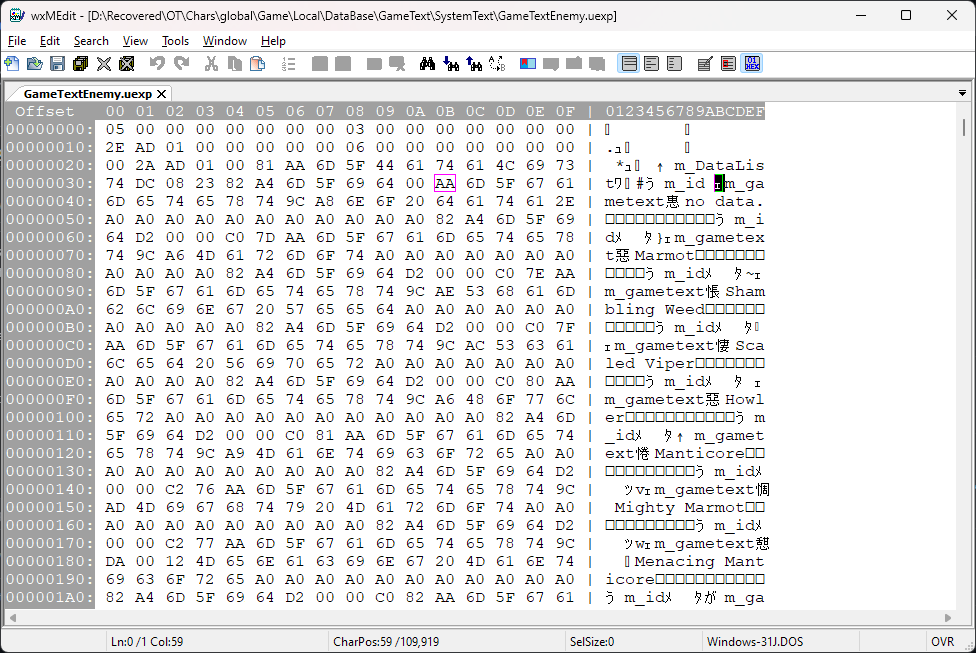Toggle Hex mode display
This screenshot has height=653, width=976.
(751, 63)
